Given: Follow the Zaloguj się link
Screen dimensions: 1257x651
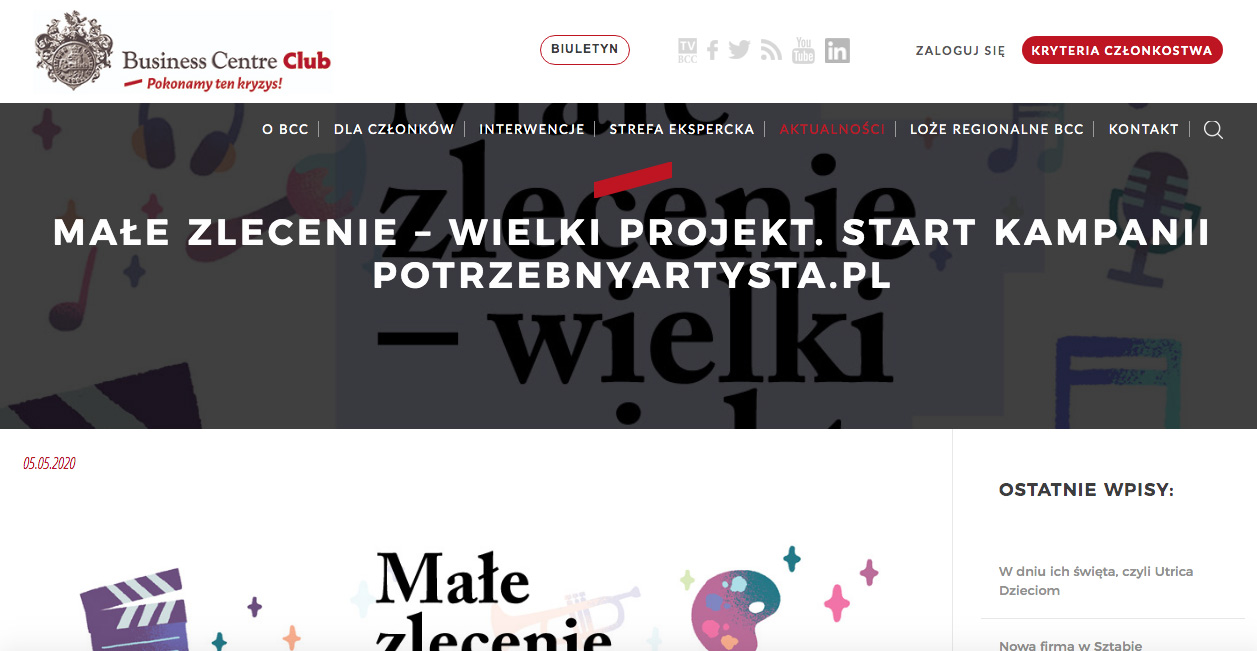Looking at the screenshot, I should click(960, 50).
